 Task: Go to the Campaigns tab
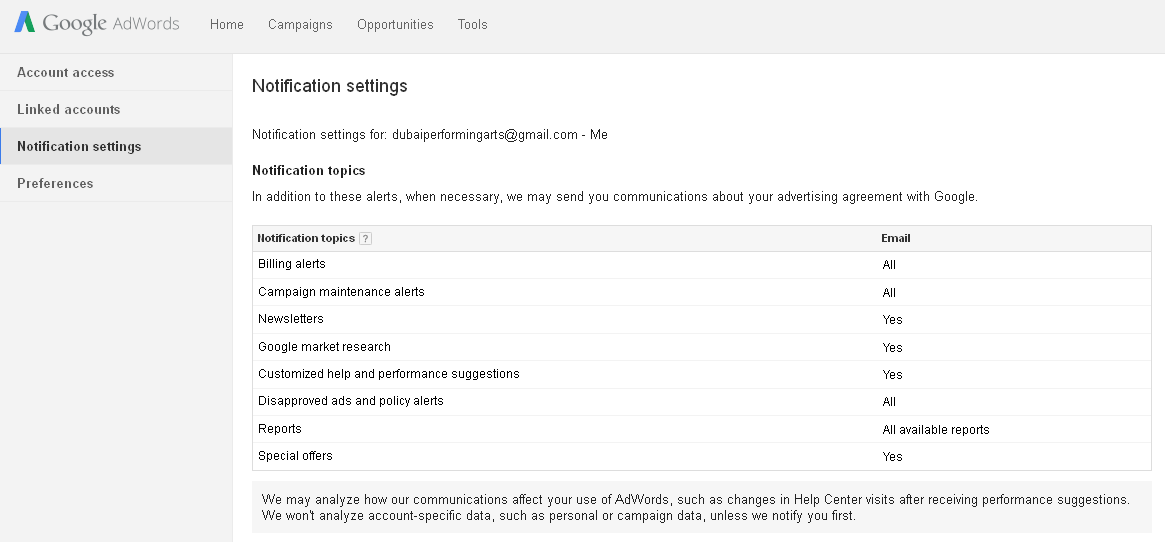[300, 25]
